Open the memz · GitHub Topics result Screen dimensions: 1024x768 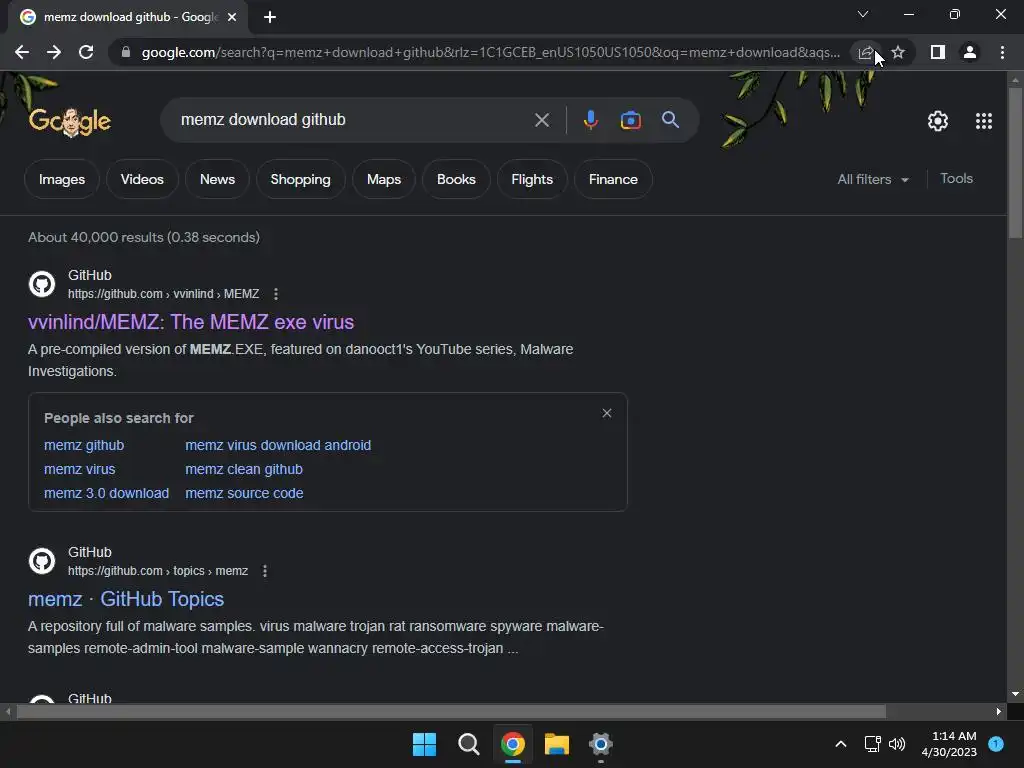(x=126, y=599)
